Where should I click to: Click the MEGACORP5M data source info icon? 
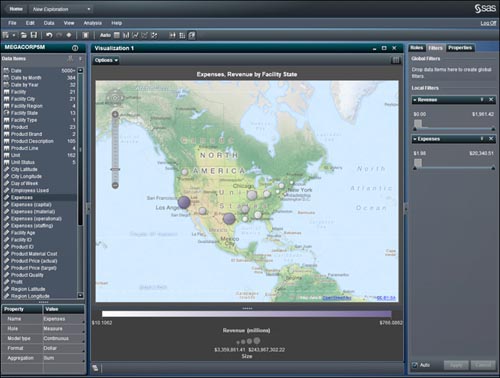[x=75, y=48]
